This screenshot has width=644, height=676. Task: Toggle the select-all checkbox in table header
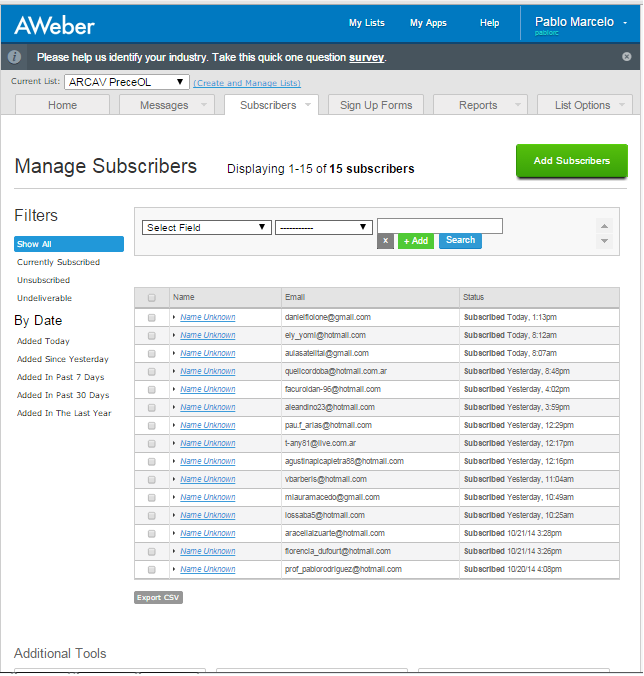151,297
